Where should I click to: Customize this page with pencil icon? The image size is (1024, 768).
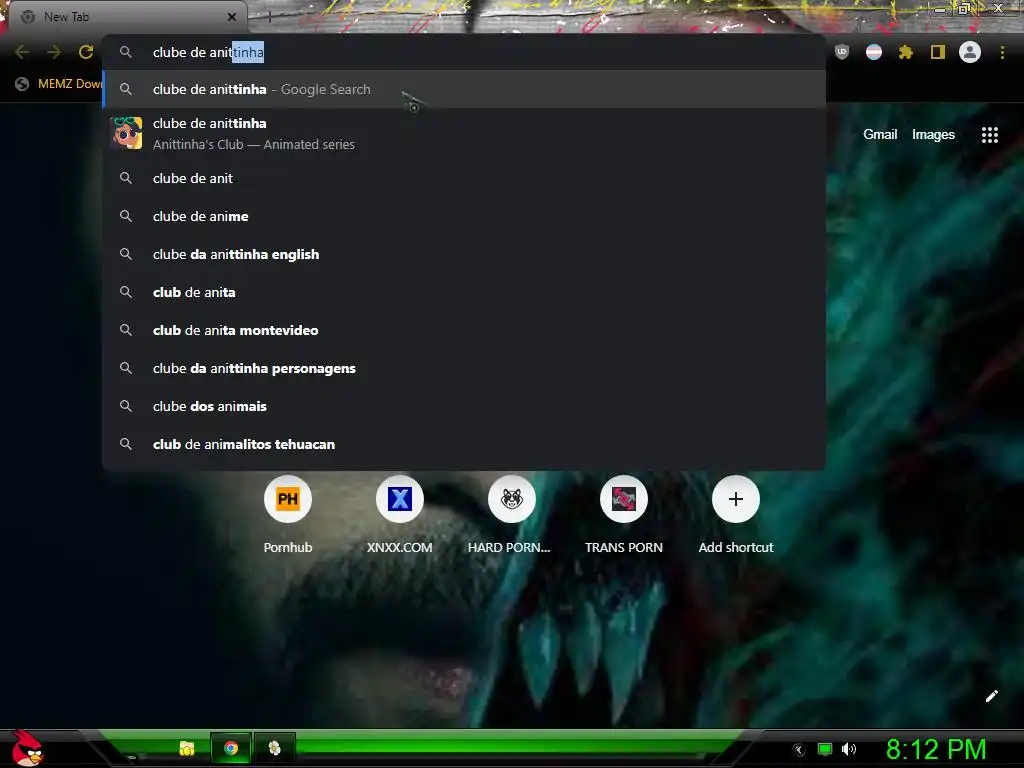coord(991,696)
